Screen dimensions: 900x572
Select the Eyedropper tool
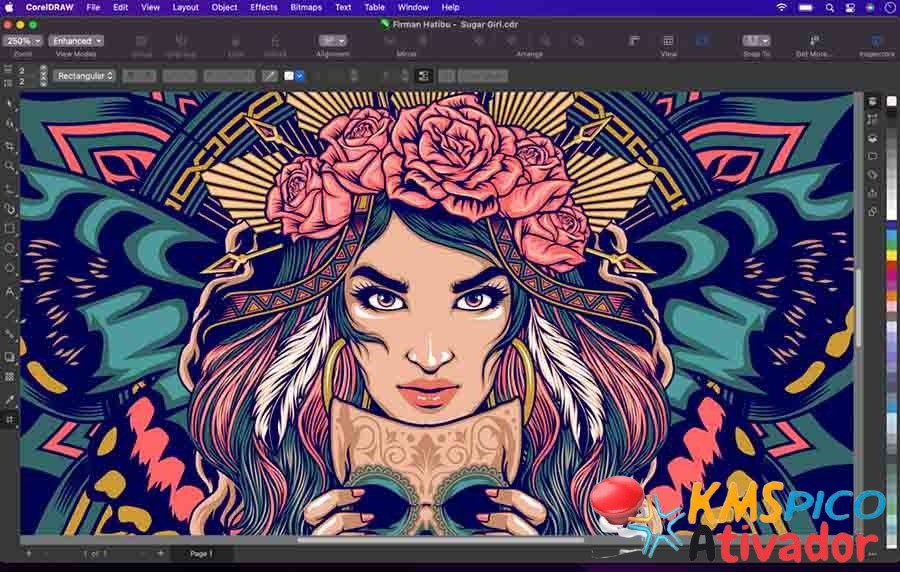pyautogui.click(x=10, y=399)
